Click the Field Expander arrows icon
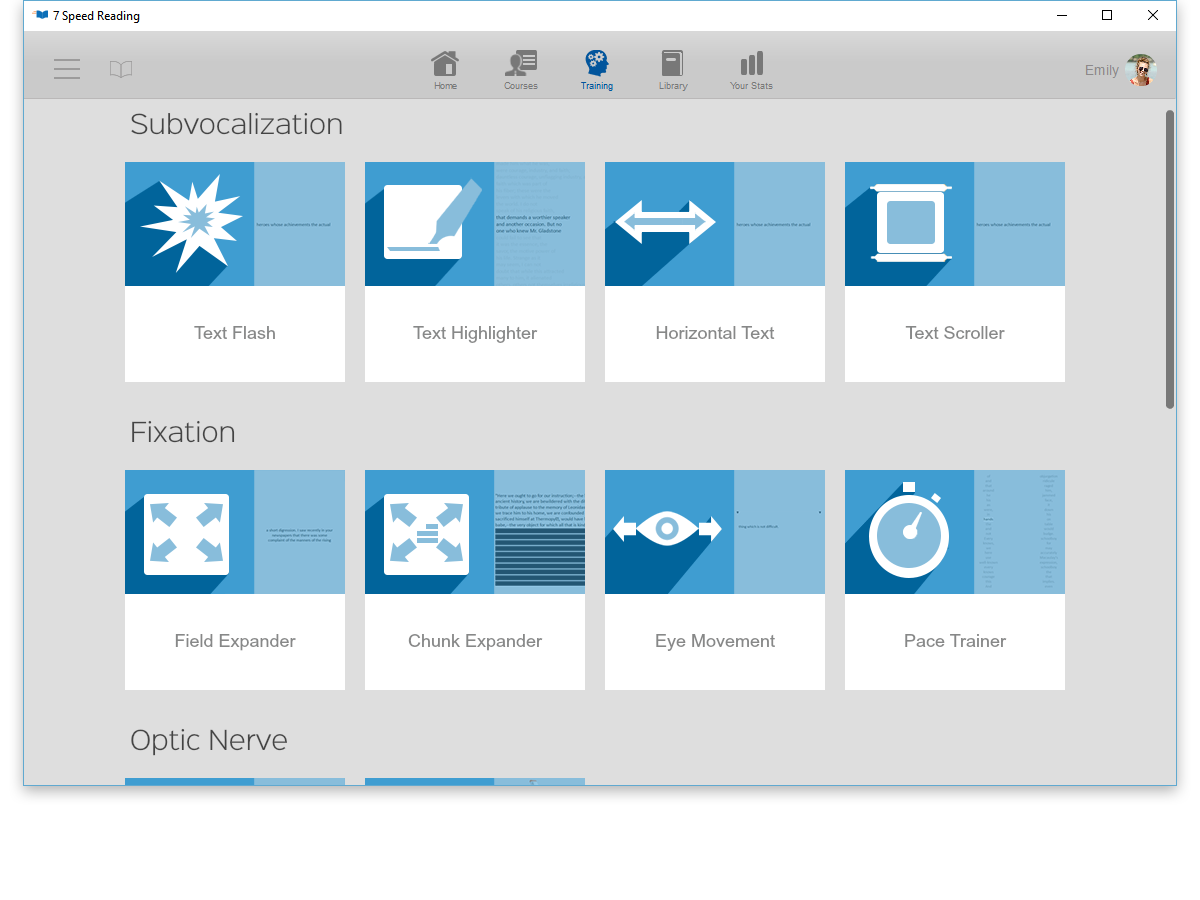This screenshot has height=900, width=1200. click(x=186, y=534)
